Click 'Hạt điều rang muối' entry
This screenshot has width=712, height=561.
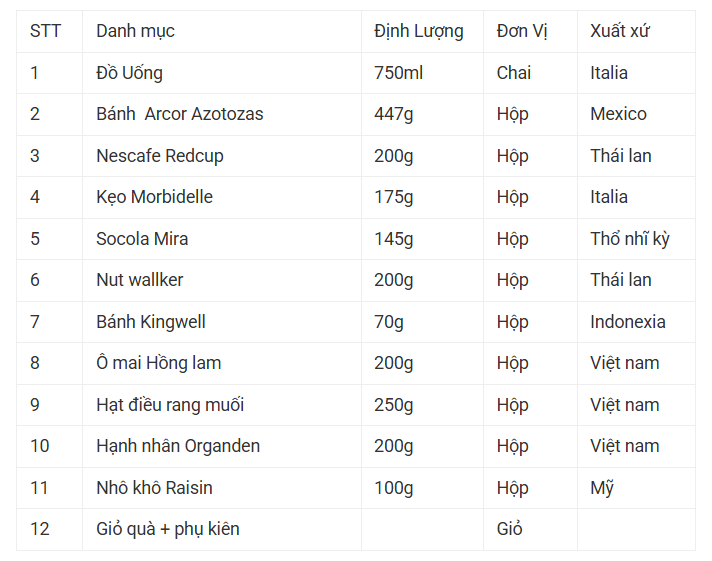(x=170, y=405)
